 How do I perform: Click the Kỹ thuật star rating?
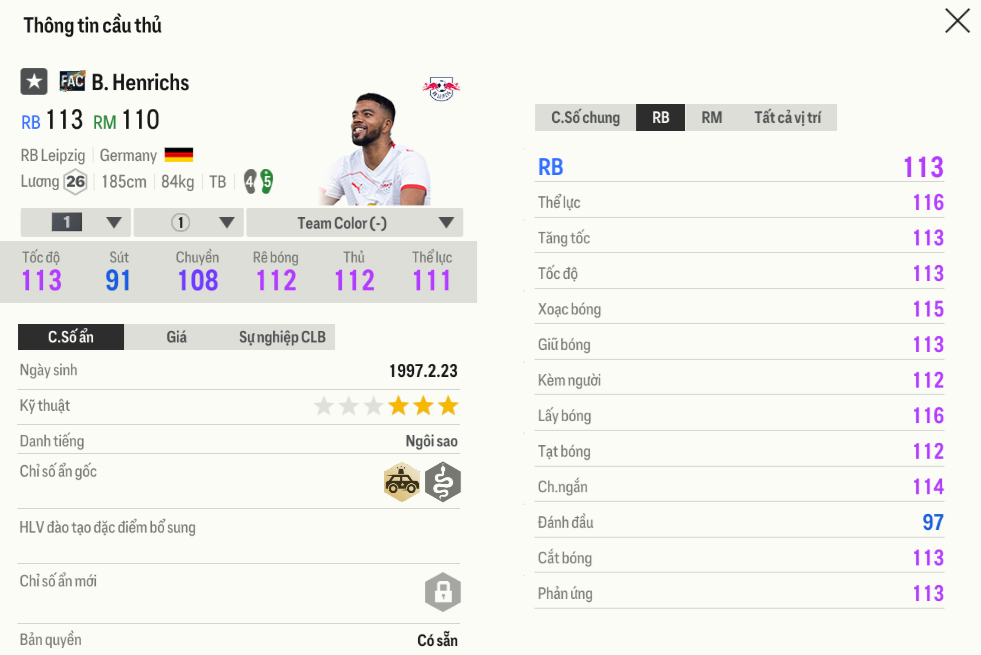[385, 406]
